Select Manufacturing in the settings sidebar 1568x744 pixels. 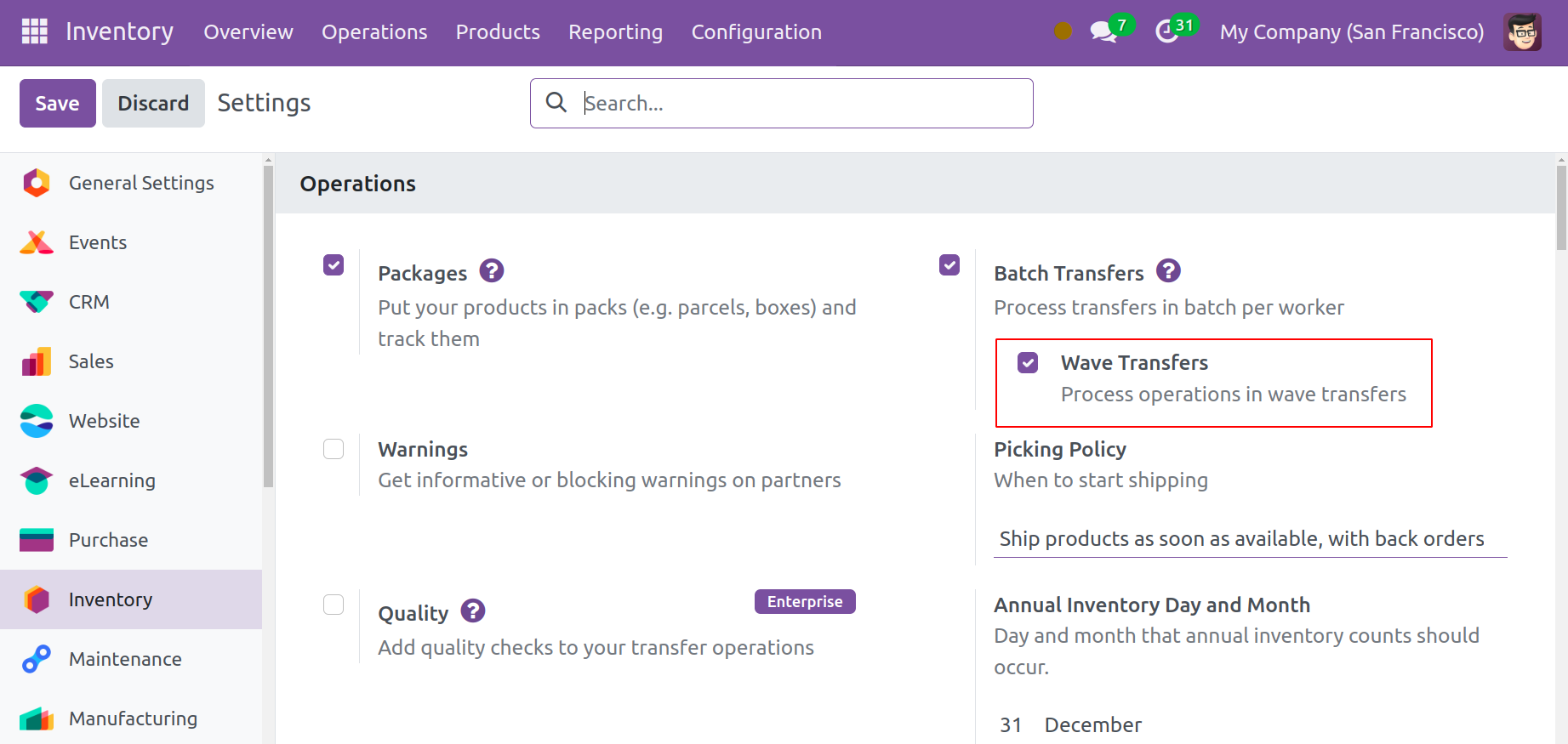coord(133,718)
